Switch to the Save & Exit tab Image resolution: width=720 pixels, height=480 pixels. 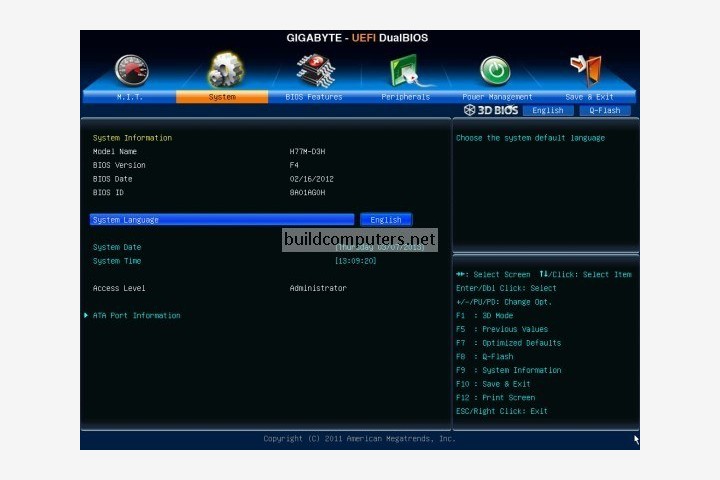tap(589, 97)
